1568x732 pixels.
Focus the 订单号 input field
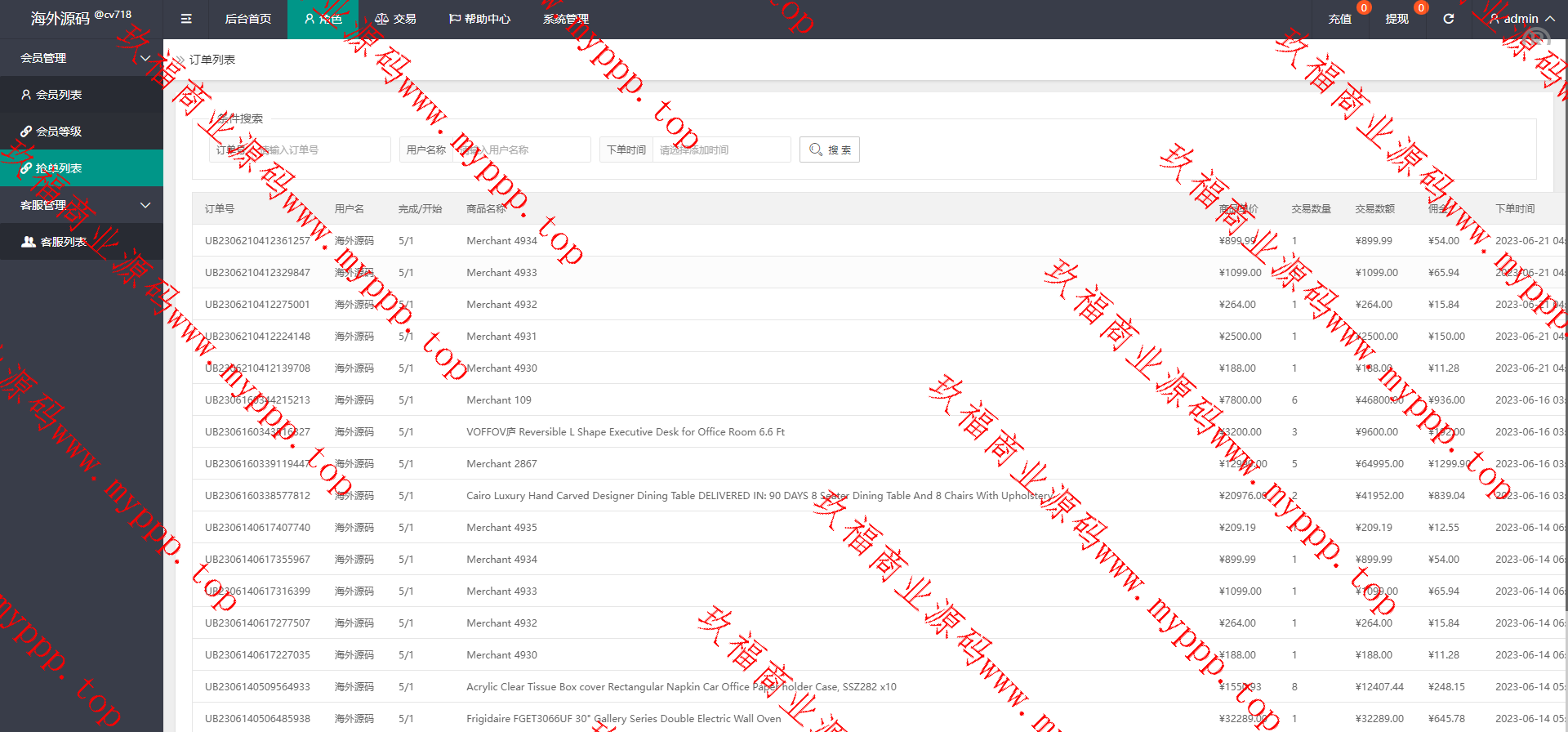tap(318, 150)
